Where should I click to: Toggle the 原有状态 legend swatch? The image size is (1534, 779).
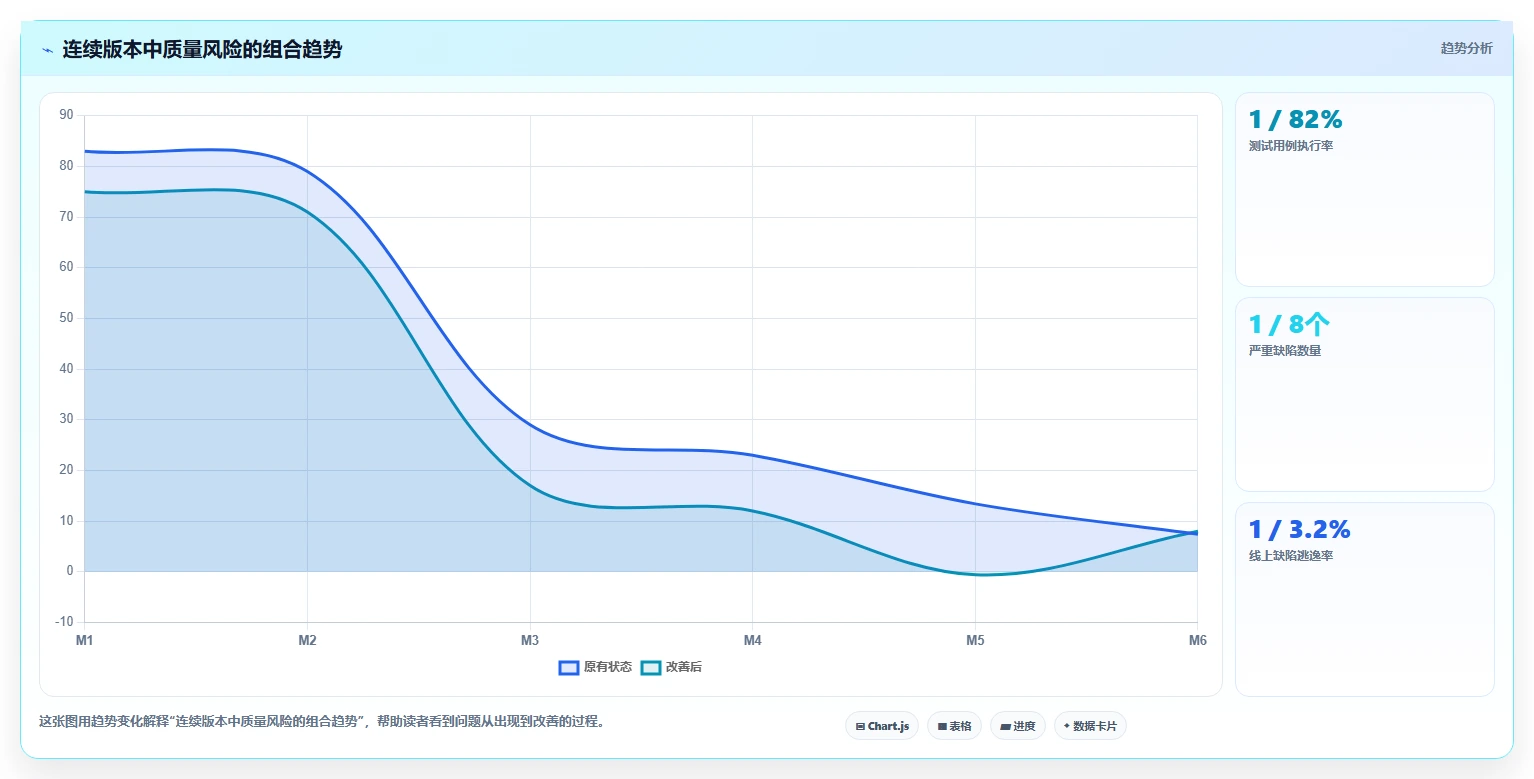point(569,667)
